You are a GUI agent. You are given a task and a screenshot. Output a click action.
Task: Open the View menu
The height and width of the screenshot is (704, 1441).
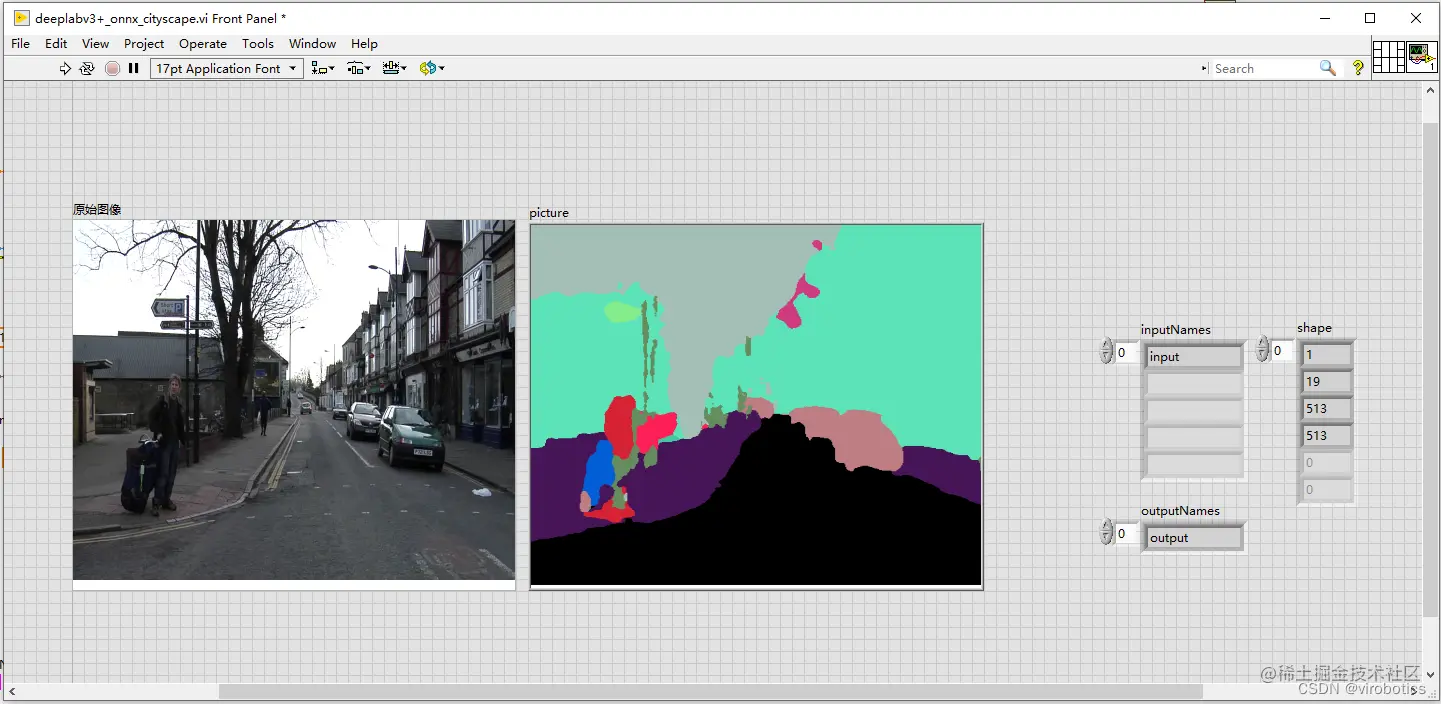[x=95, y=43]
